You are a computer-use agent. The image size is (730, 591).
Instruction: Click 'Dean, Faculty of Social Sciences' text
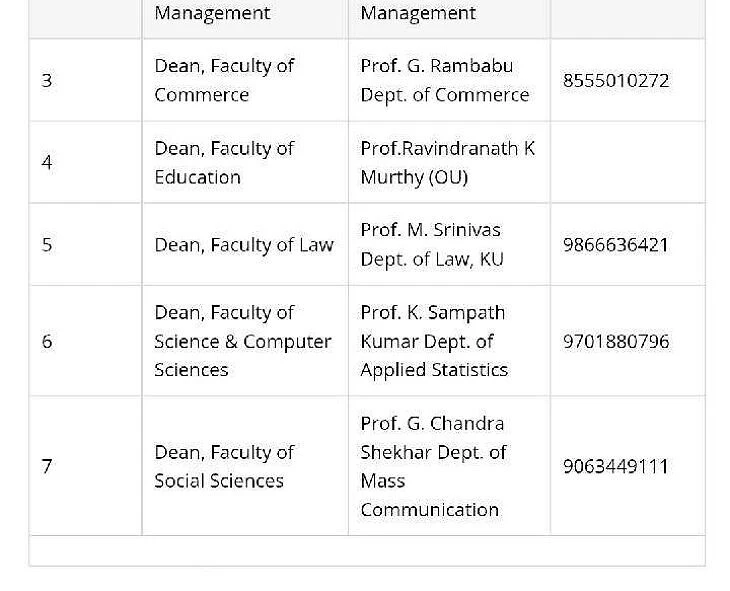pos(224,466)
